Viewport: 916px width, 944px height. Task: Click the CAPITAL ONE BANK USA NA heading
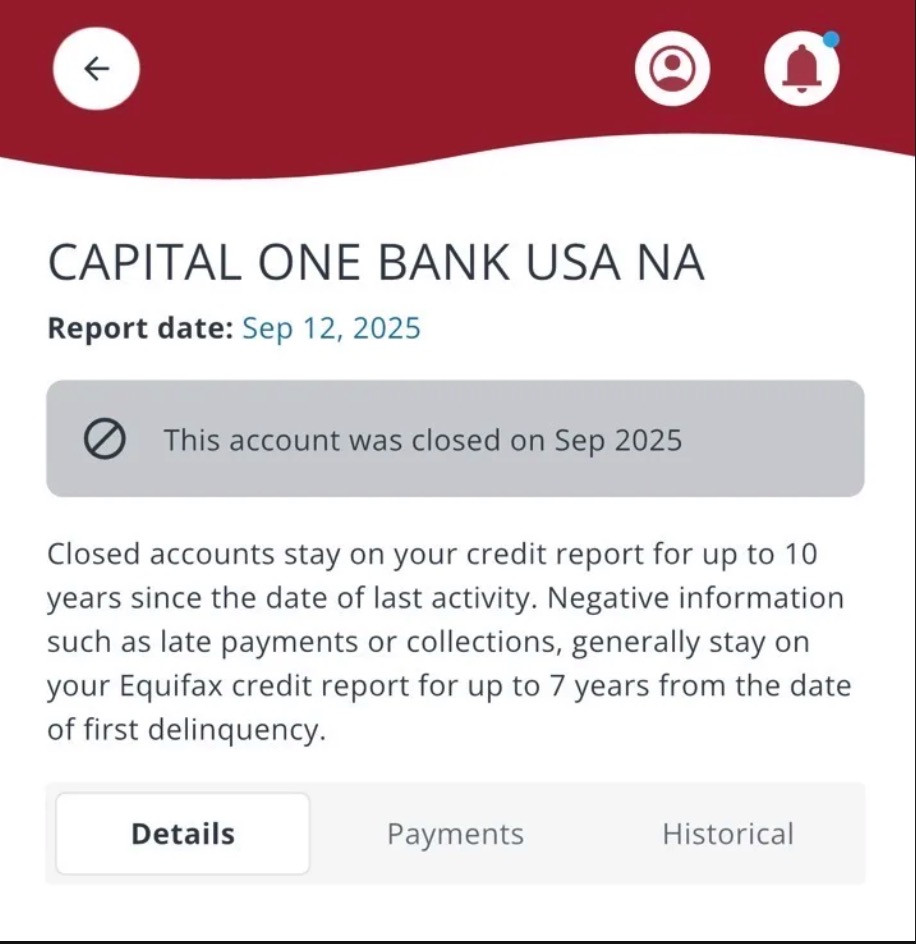click(376, 262)
